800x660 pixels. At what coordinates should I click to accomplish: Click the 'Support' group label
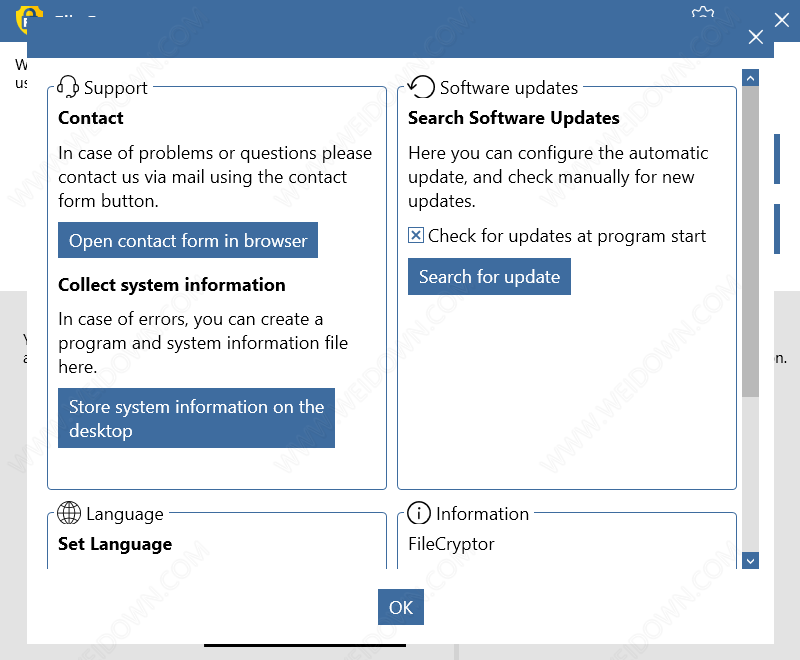[115, 88]
